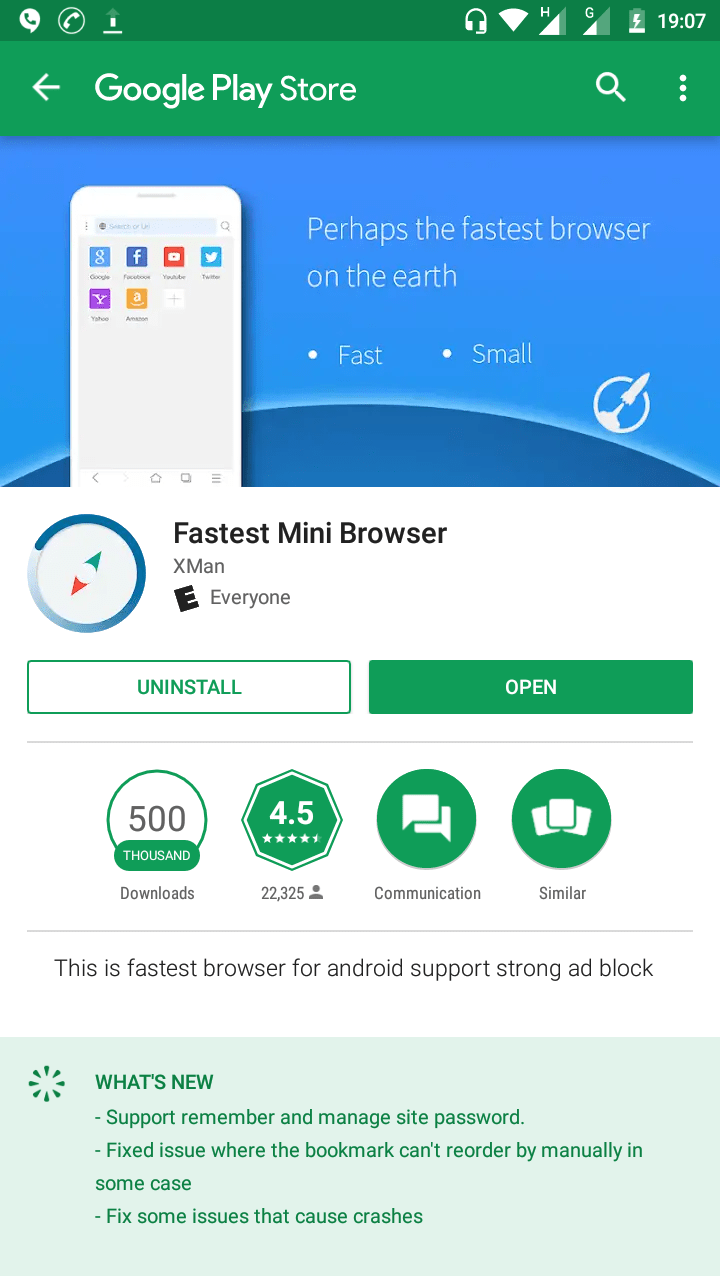Image resolution: width=720 pixels, height=1280 pixels.
Task: Select the XMan developer name
Action: (199, 566)
